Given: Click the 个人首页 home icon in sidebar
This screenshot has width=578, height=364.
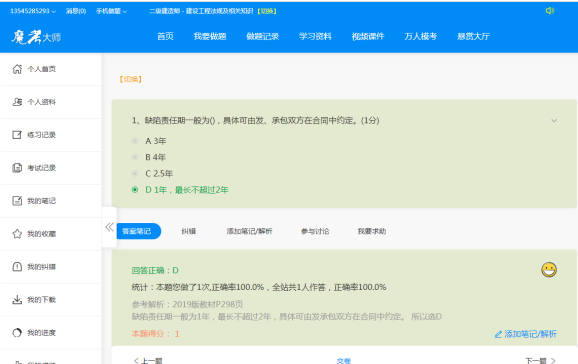Looking at the screenshot, I should coord(17,69).
